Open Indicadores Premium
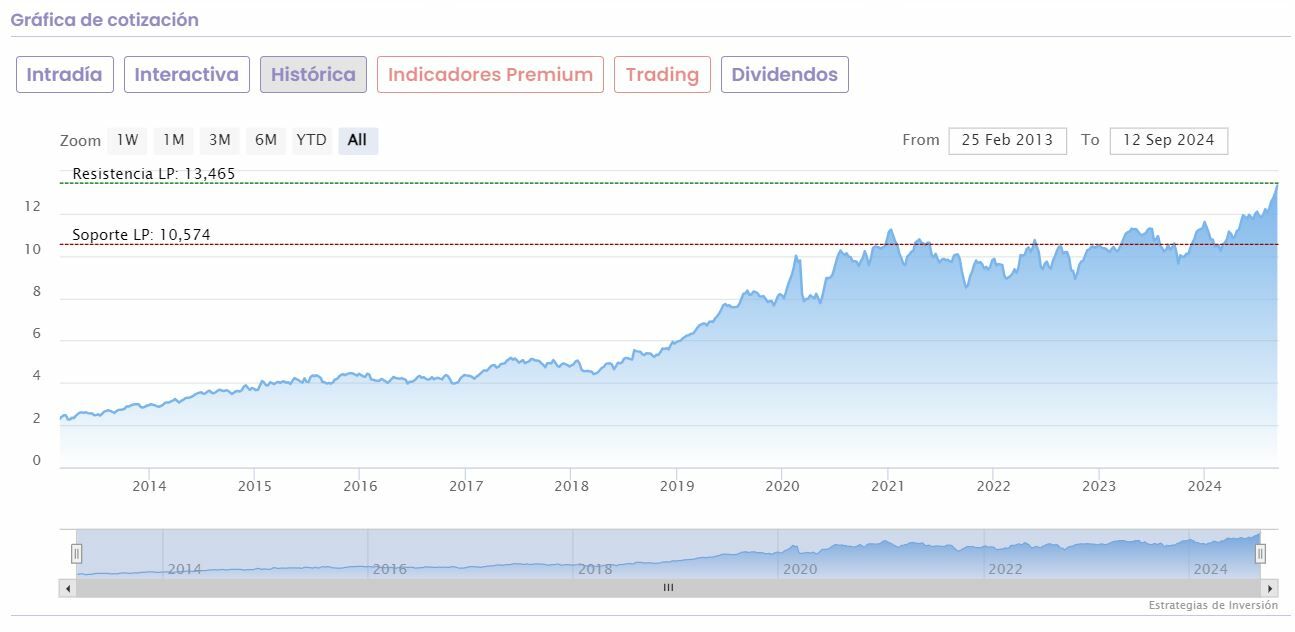This screenshot has height=632, width=1295. coord(490,75)
